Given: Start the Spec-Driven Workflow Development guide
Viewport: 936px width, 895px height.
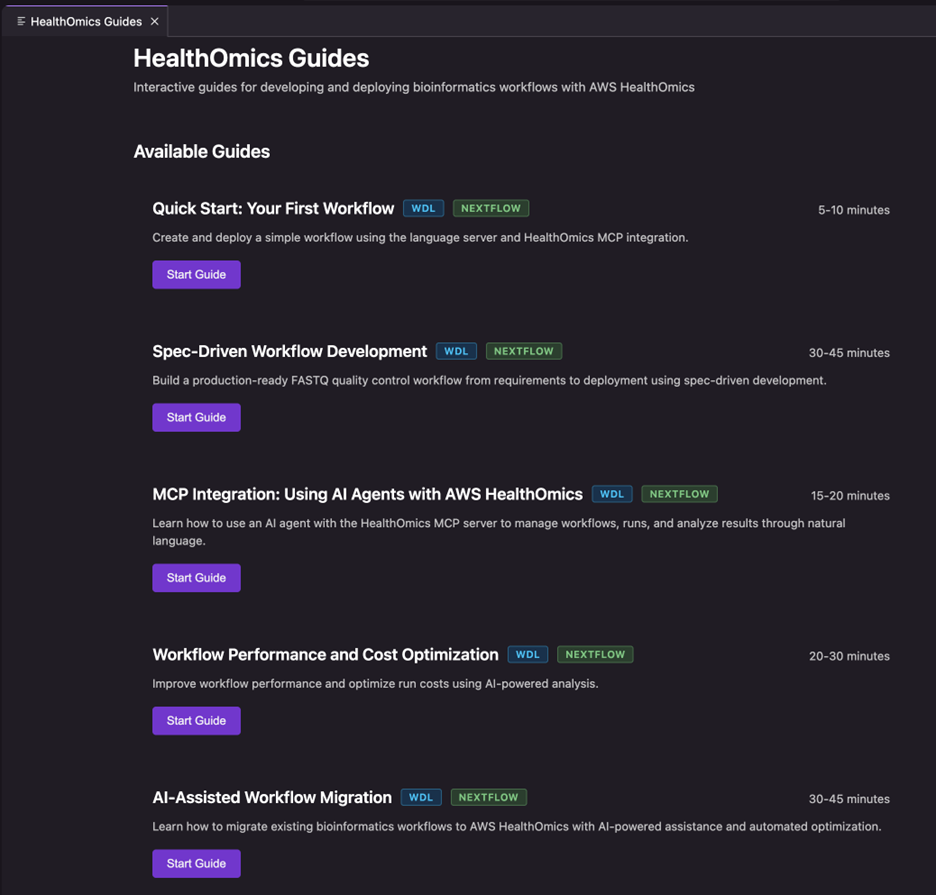Looking at the screenshot, I should click(196, 417).
